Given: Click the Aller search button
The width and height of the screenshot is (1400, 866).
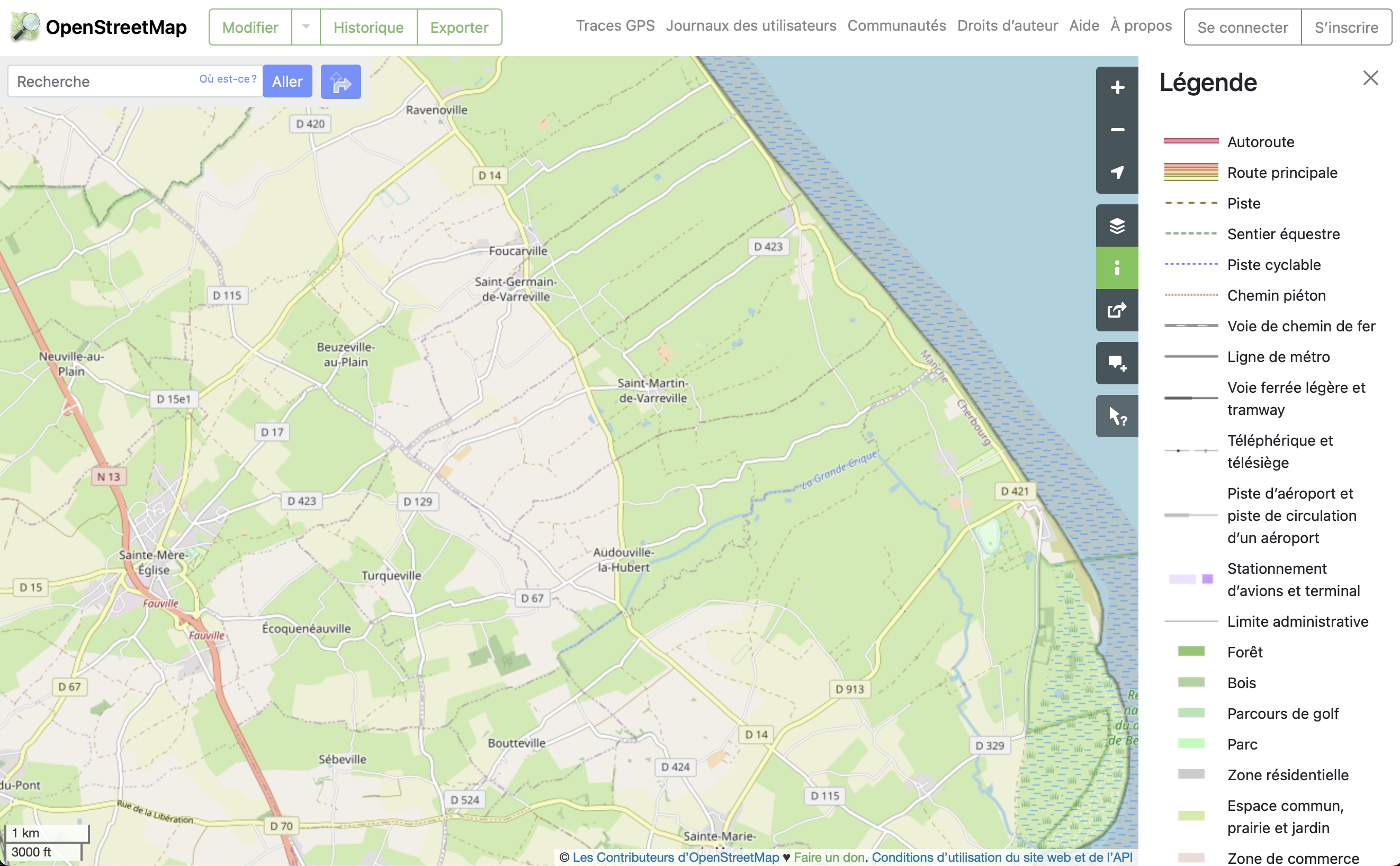Looking at the screenshot, I should tap(288, 82).
